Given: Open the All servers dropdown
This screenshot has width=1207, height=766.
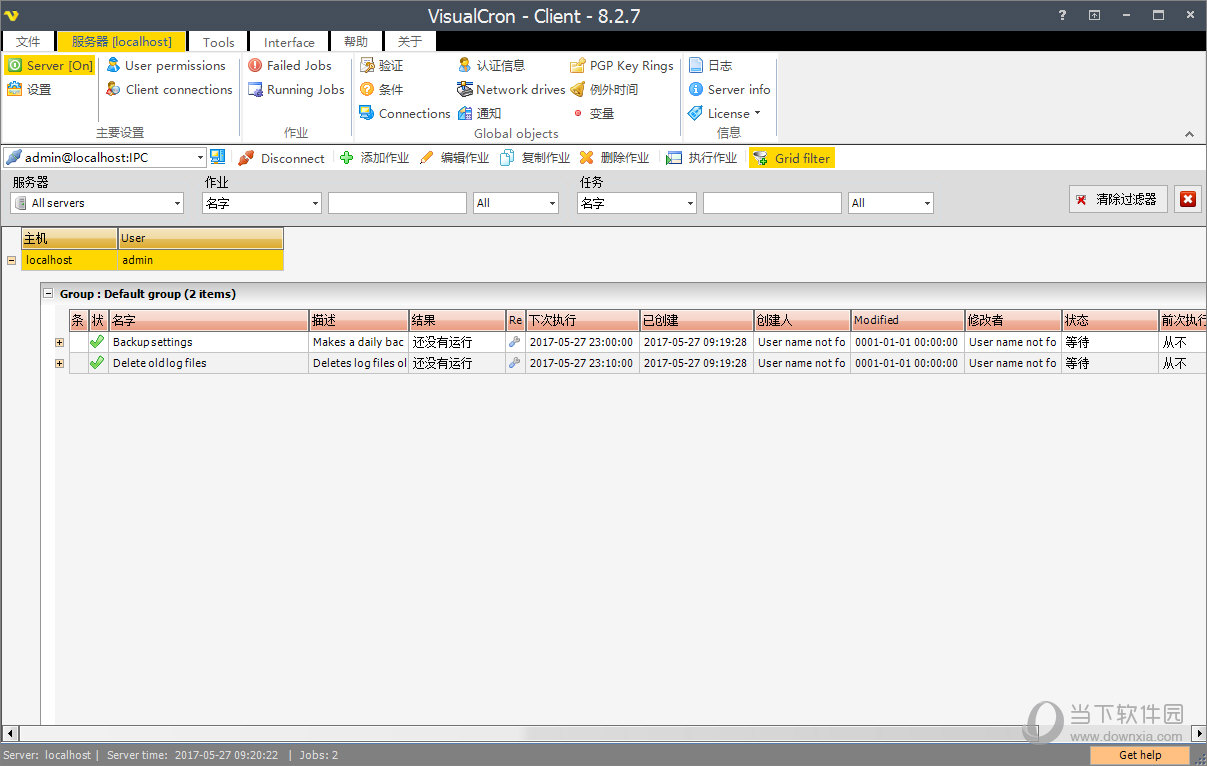Looking at the screenshot, I should 177,203.
